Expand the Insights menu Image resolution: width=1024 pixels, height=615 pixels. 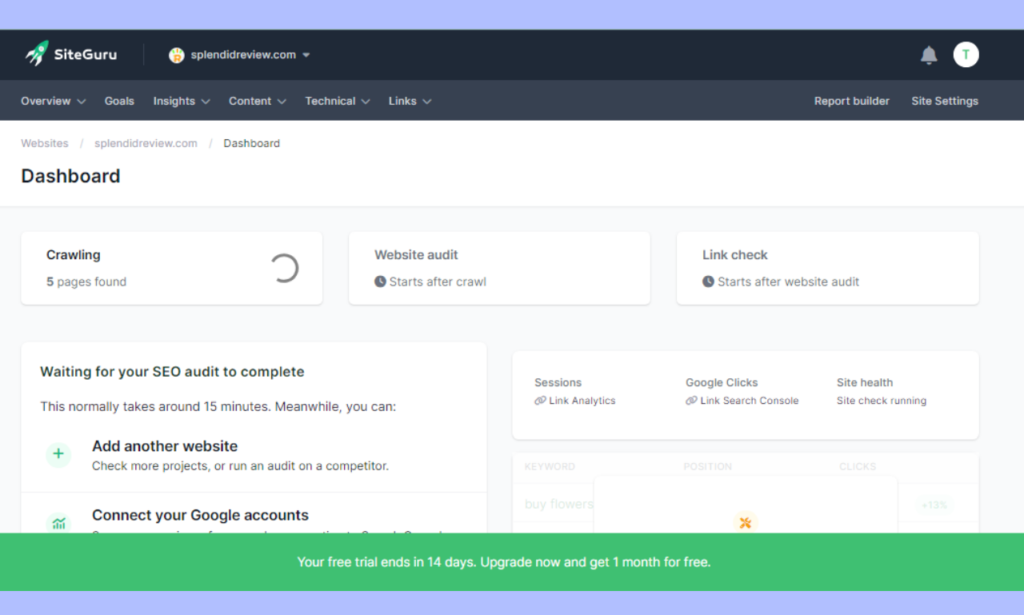tap(182, 101)
